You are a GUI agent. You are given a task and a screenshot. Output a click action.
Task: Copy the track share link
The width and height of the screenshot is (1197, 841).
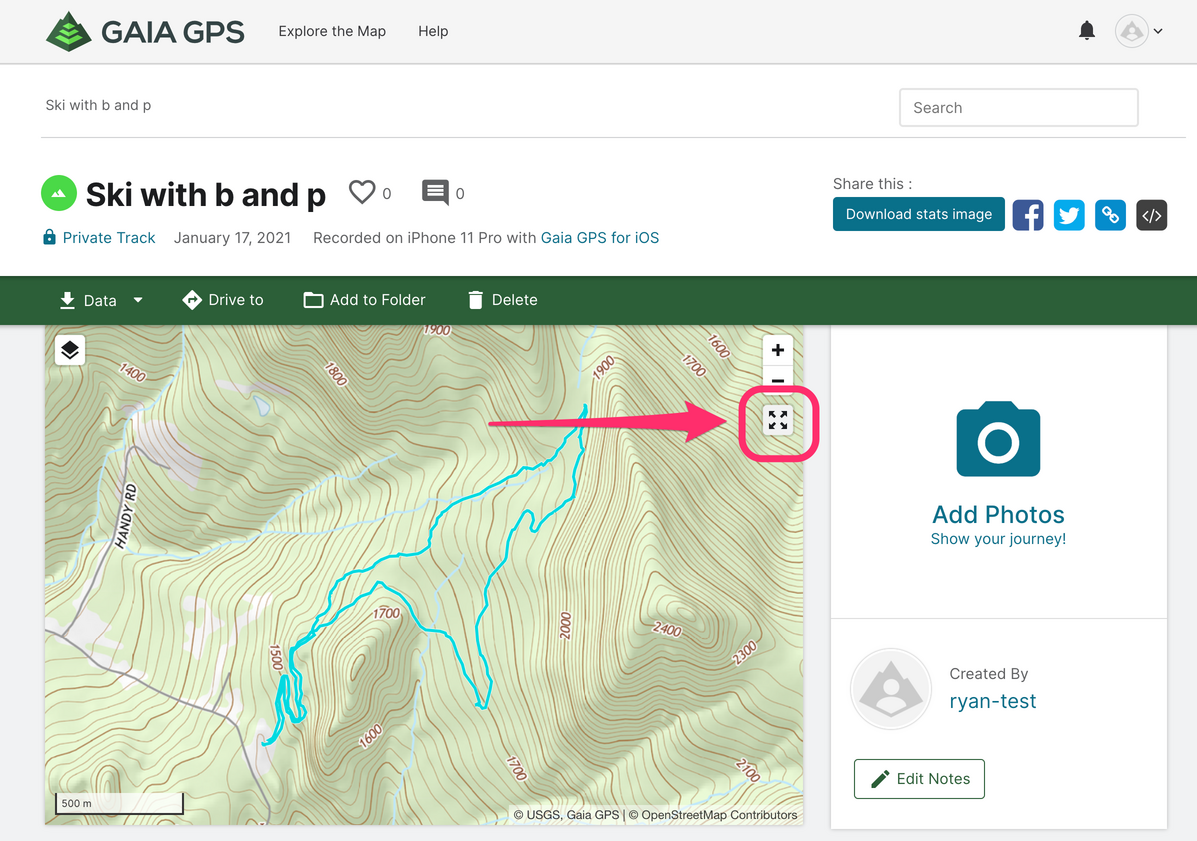(1110, 215)
